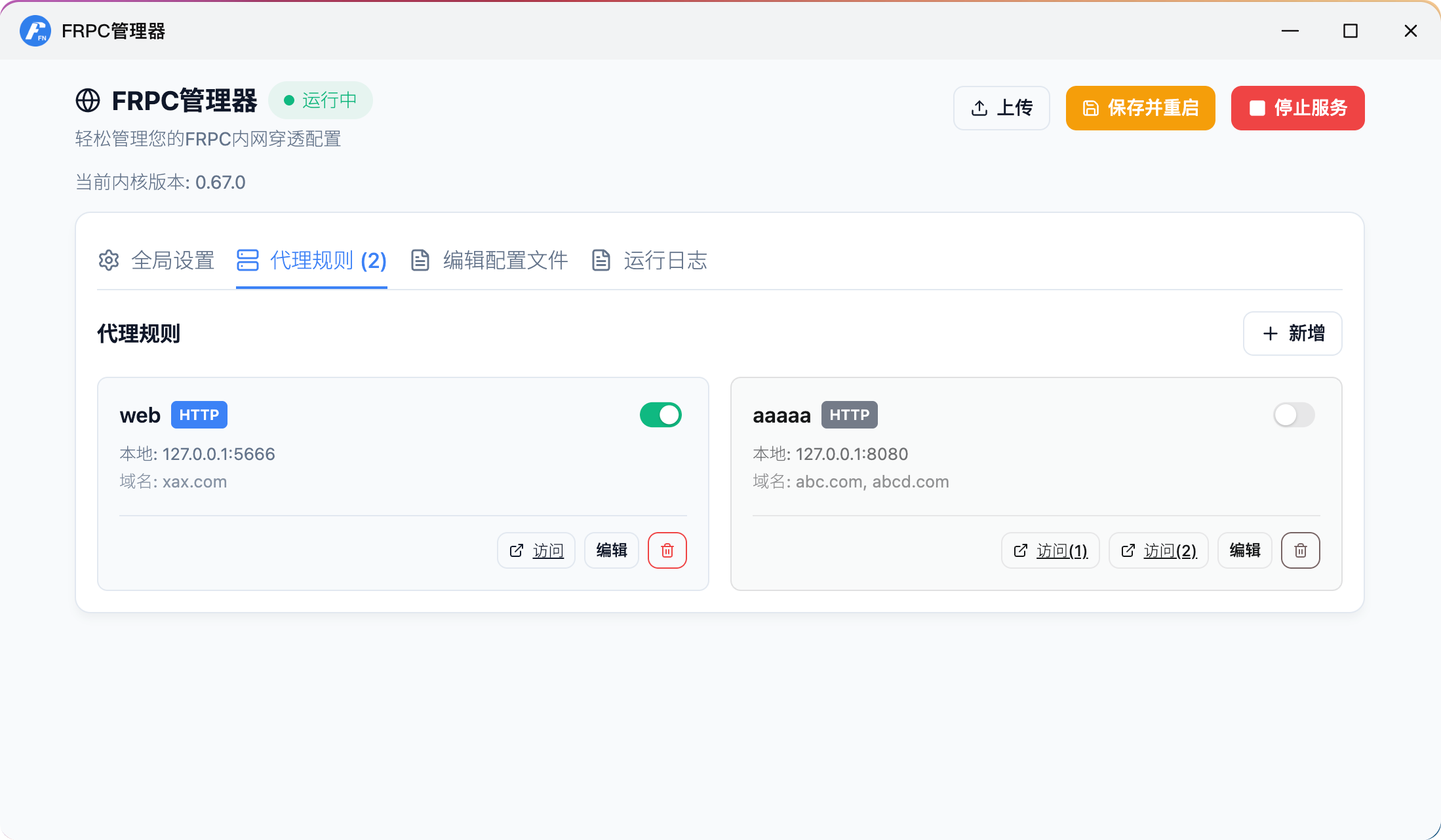The width and height of the screenshot is (1441, 840).
Task: Open the 访问 link for web proxy
Action: [x=536, y=550]
